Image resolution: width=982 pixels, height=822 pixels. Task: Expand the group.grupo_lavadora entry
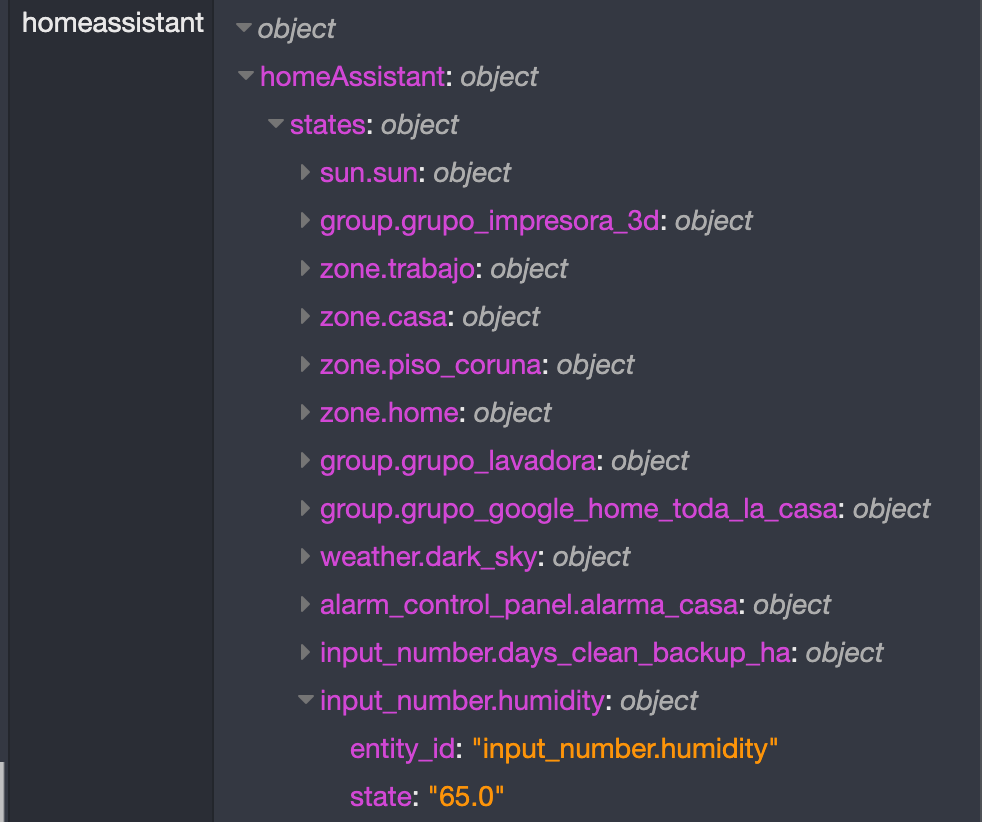[x=305, y=460]
